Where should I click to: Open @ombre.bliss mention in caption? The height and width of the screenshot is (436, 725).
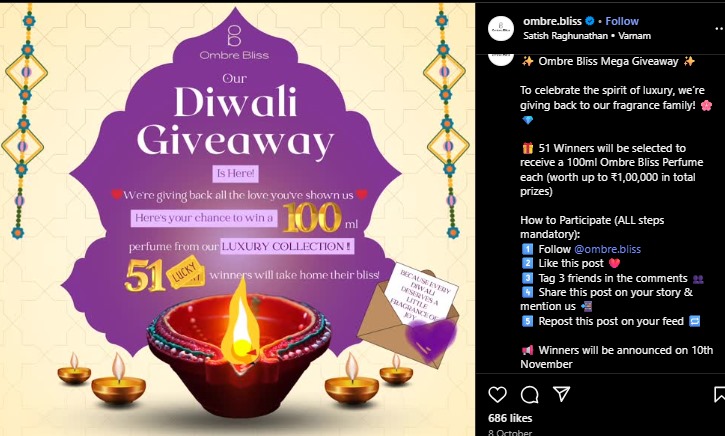tap(607, 249)
